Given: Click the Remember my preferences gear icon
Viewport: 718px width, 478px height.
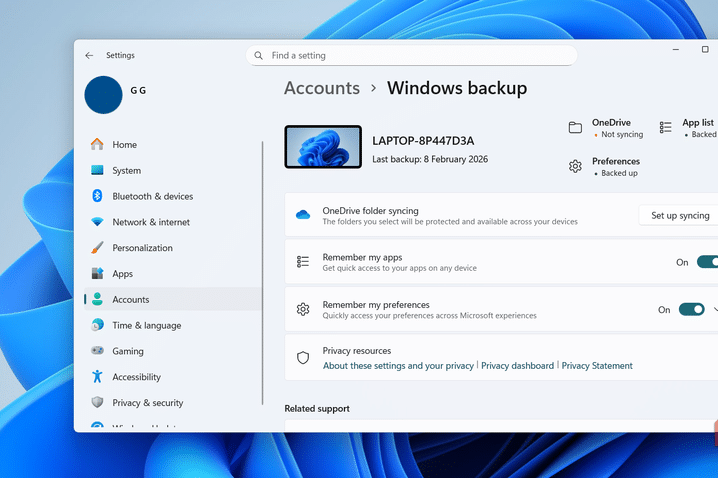Looking at the screenshot, I should [x=303, y=310].
